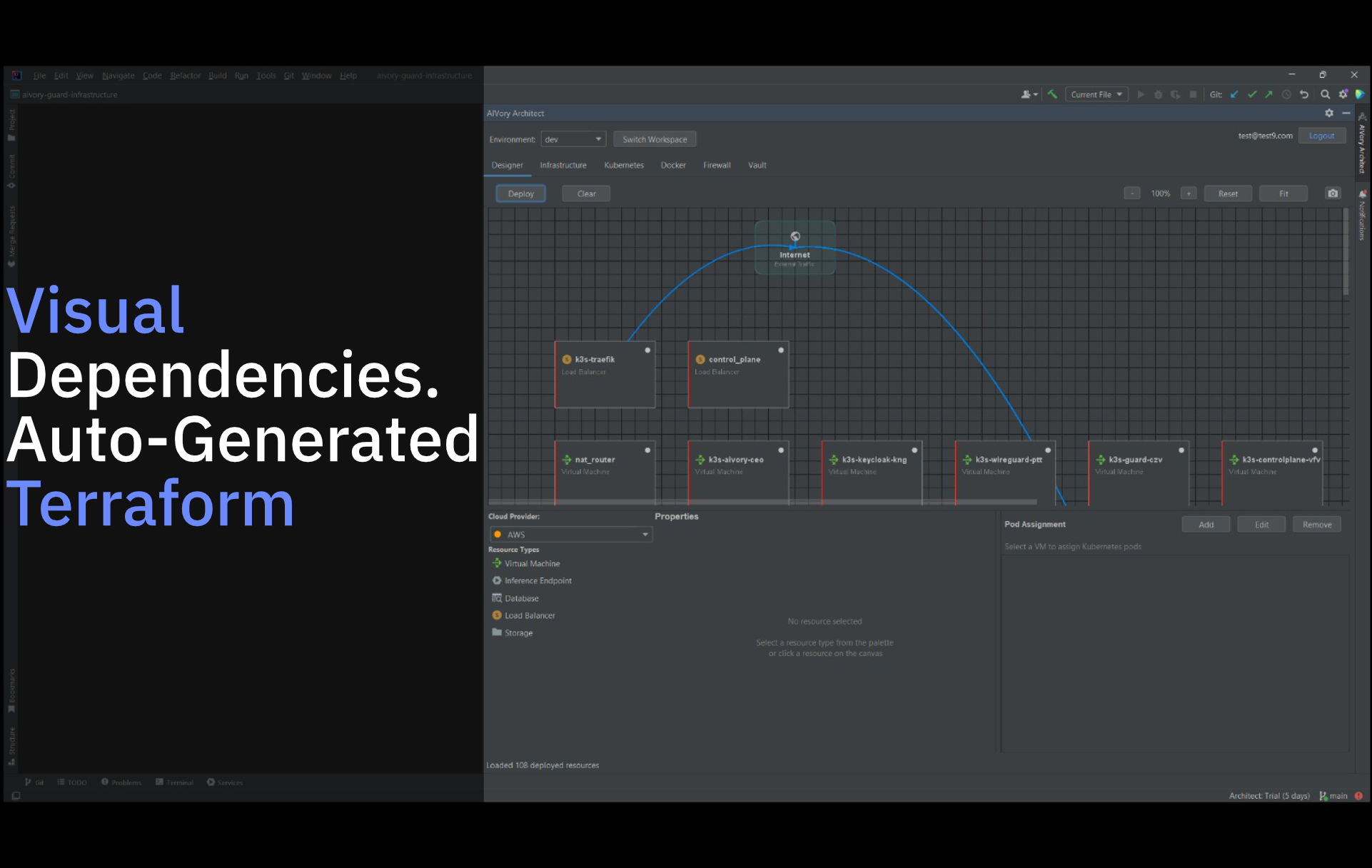
Task: Switch to the Firewall tab
Action: (716, 165)
